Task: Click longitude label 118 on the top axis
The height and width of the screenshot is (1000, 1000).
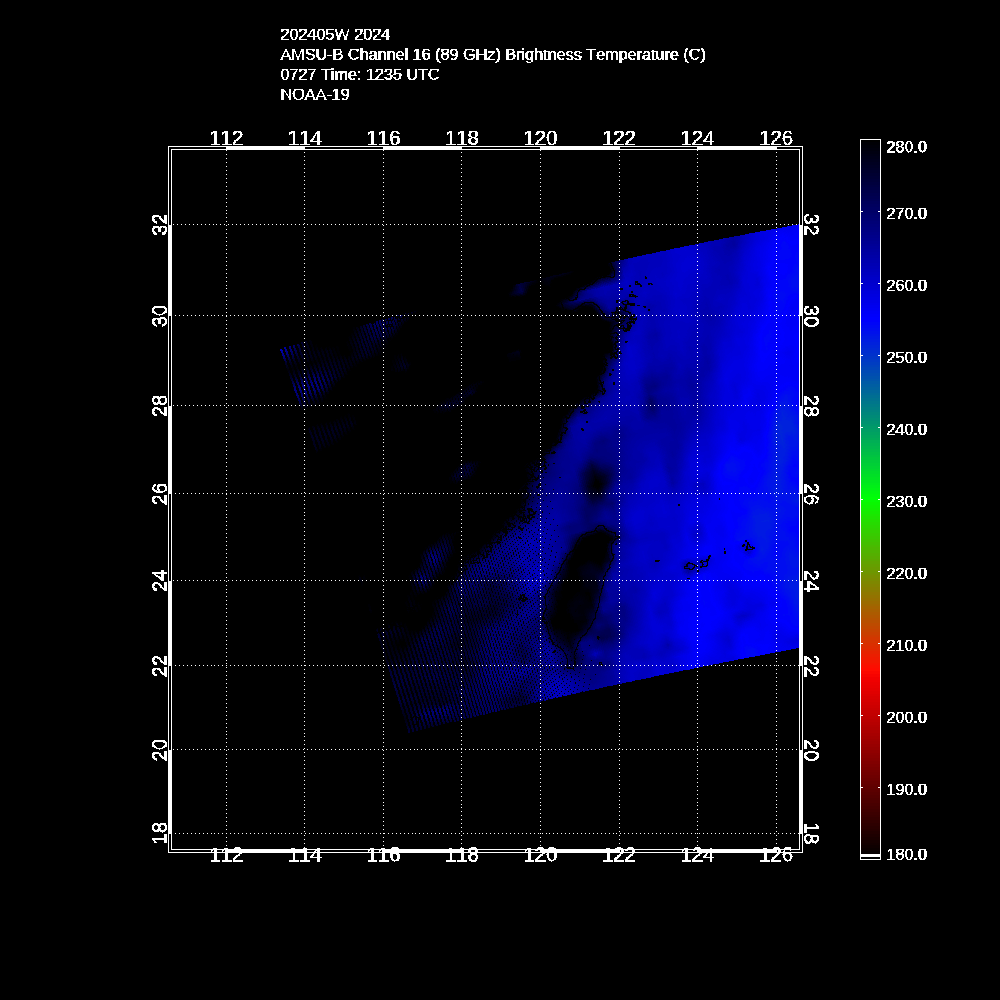Action: tap(462, 138)
